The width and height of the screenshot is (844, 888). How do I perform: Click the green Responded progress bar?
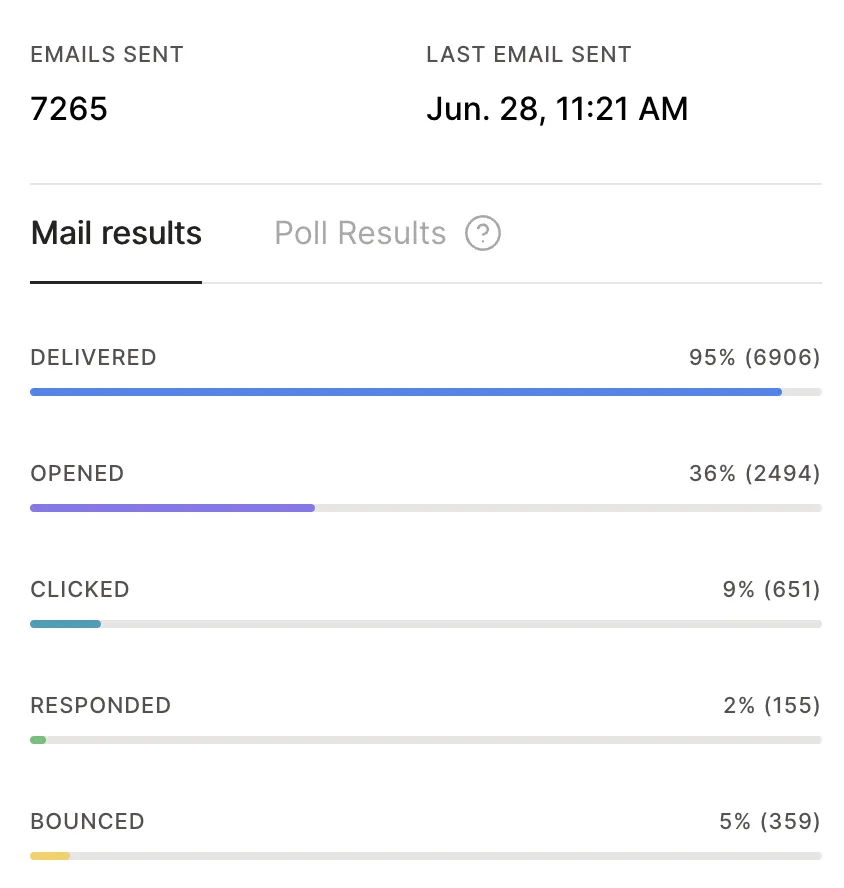(x=38, y=740)
